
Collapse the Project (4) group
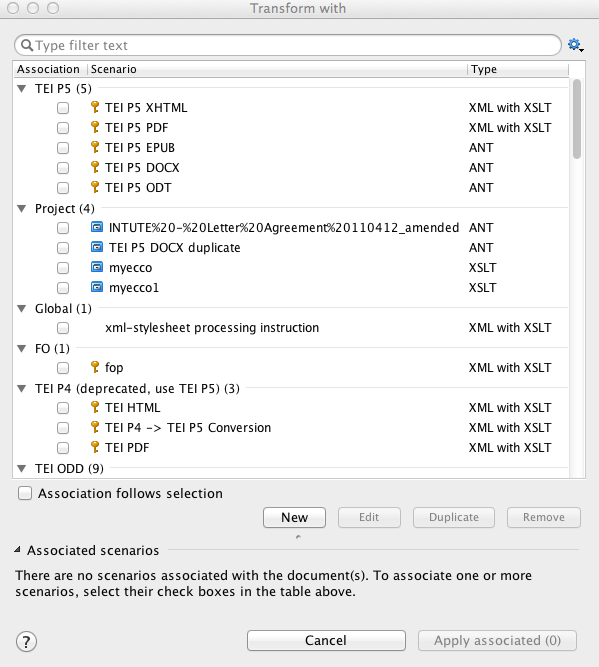22,208
